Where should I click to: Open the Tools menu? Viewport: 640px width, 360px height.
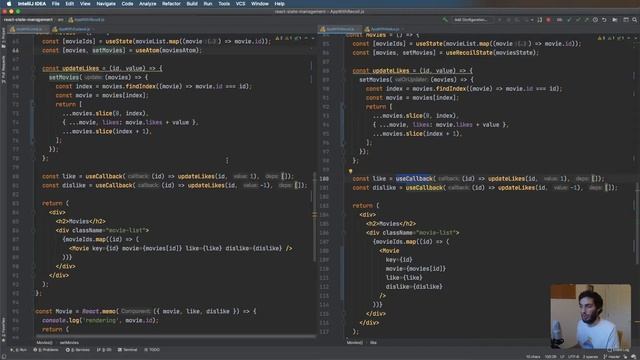click(224, 4)
